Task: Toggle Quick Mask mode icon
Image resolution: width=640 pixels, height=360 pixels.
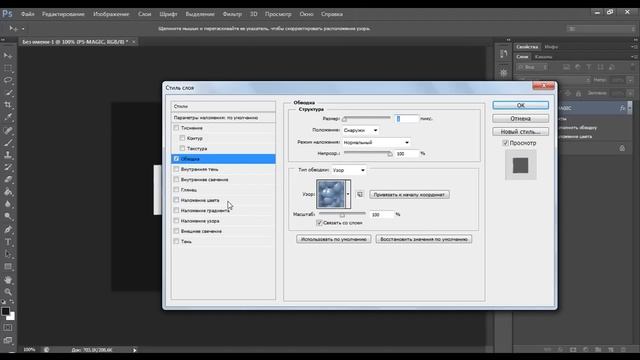Action: point(8,328)
